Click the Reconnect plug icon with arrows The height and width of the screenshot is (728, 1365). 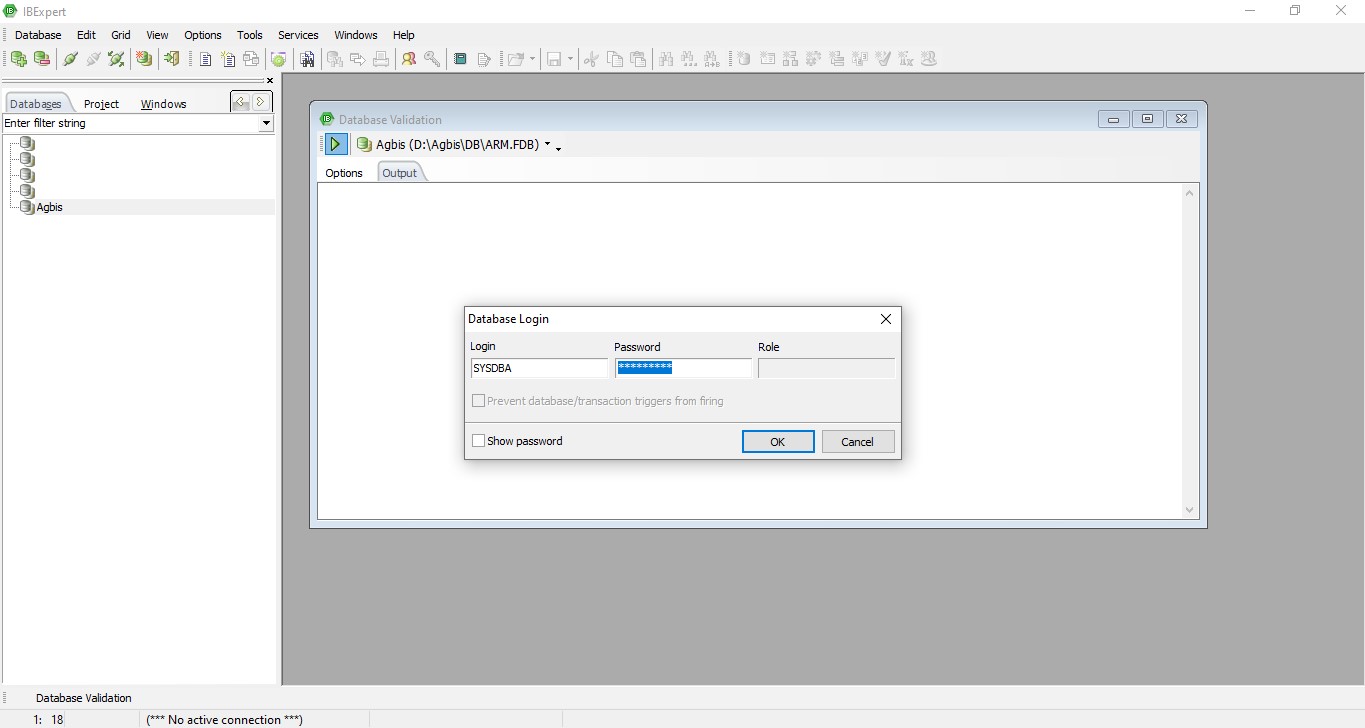pos(116,59)
